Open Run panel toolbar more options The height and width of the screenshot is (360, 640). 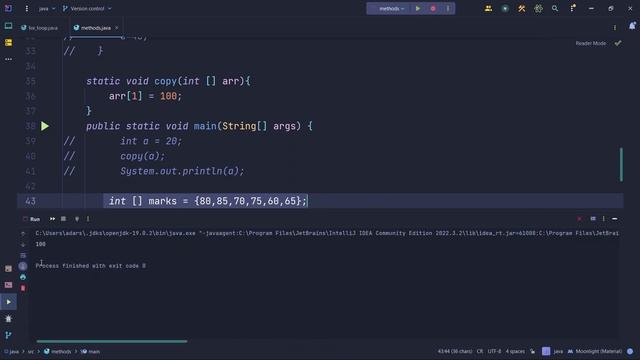coord(88,219)
